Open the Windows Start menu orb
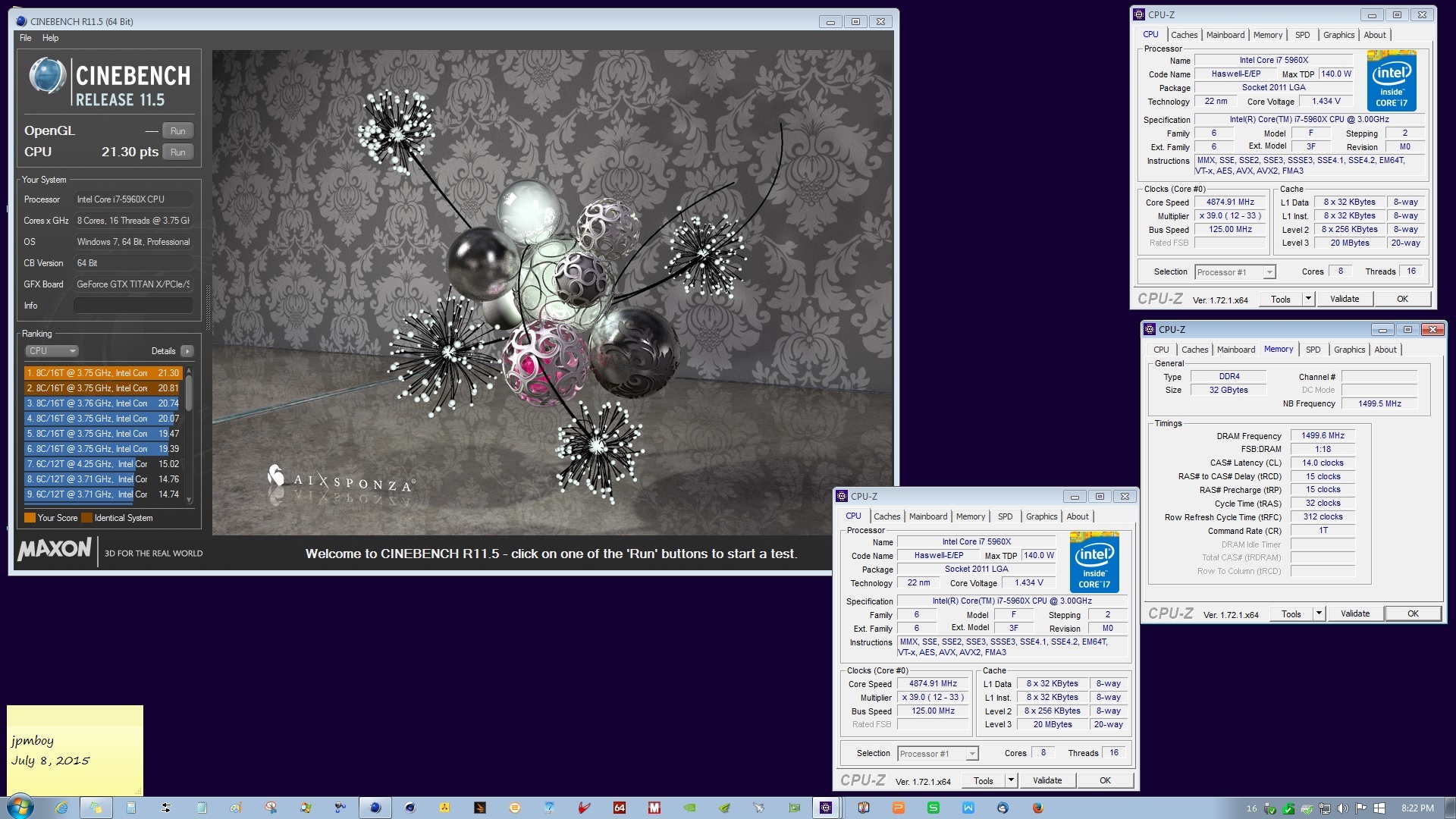The height and width of the screenshot is (819, 1456). pos(20,807)
